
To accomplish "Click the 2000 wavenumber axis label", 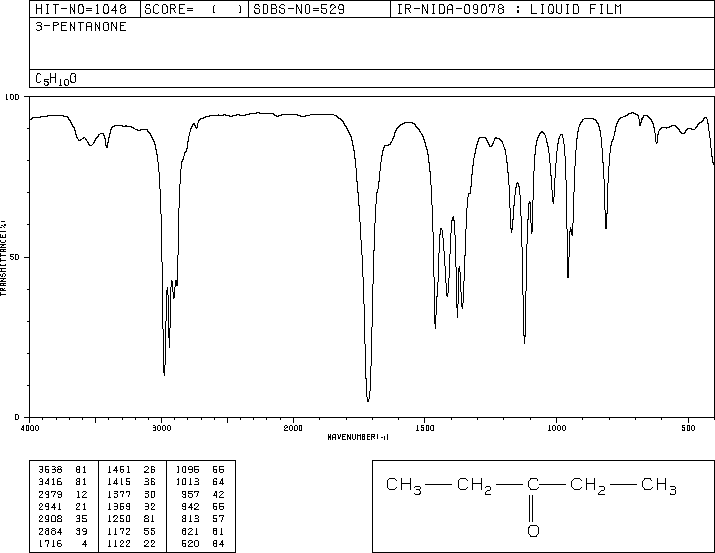I will click(293, 428).
